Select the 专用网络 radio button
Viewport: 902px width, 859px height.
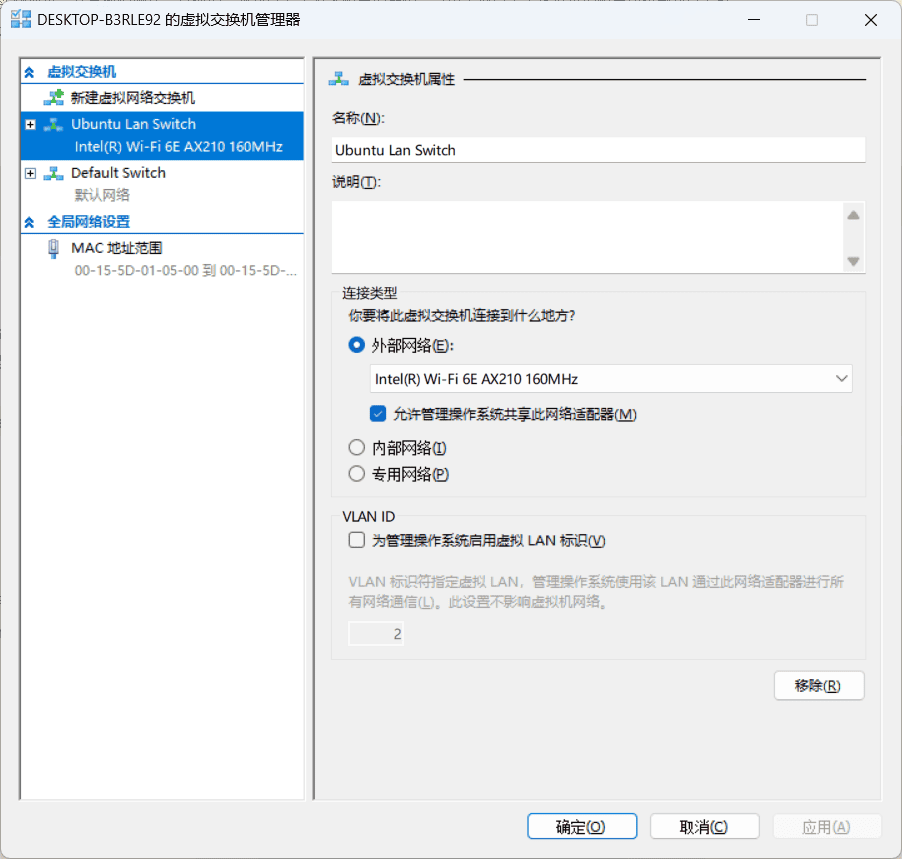click(356, 473)
